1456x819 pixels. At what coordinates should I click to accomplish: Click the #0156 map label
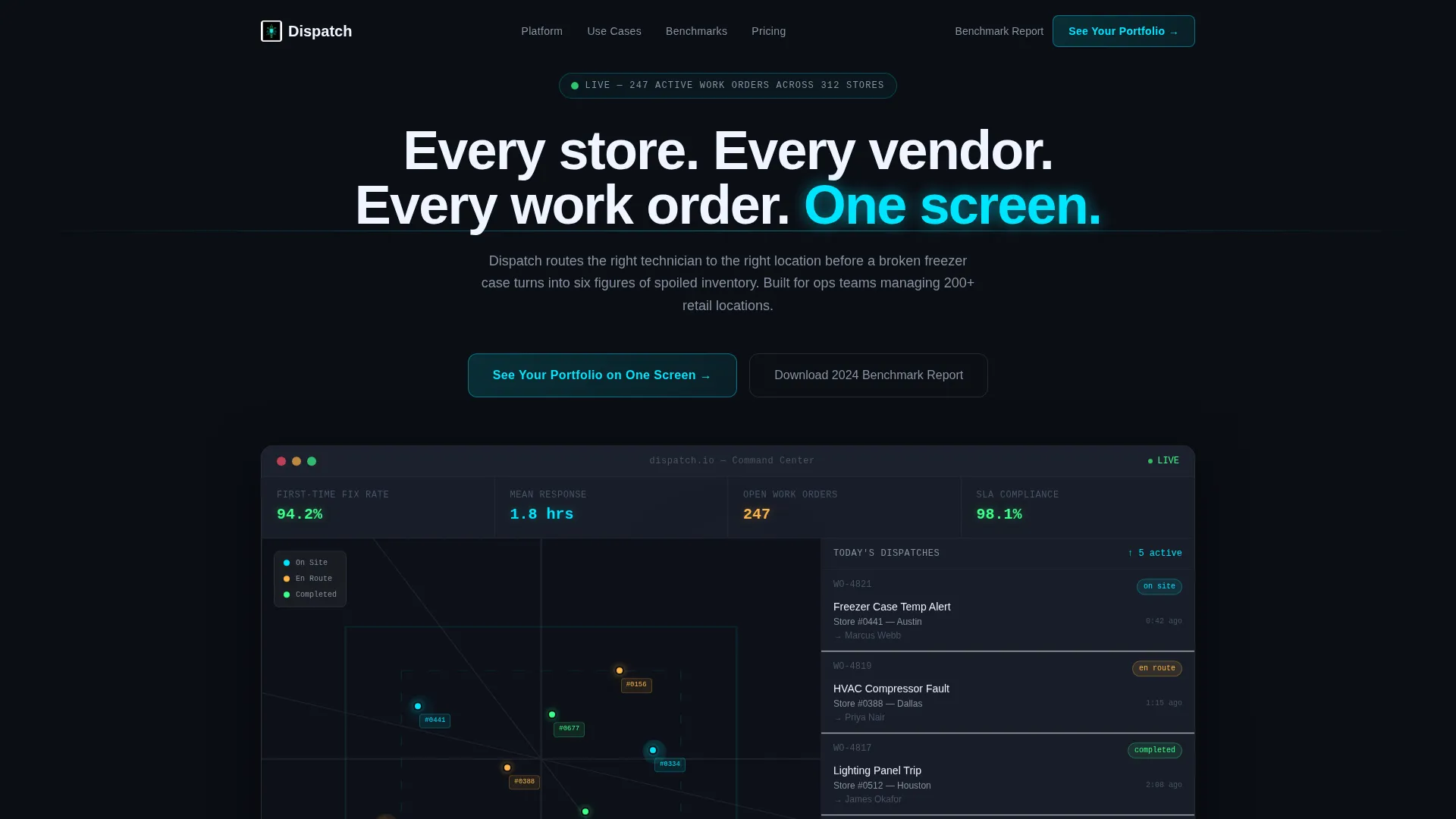pyautogui.click(x=636, y=685)
